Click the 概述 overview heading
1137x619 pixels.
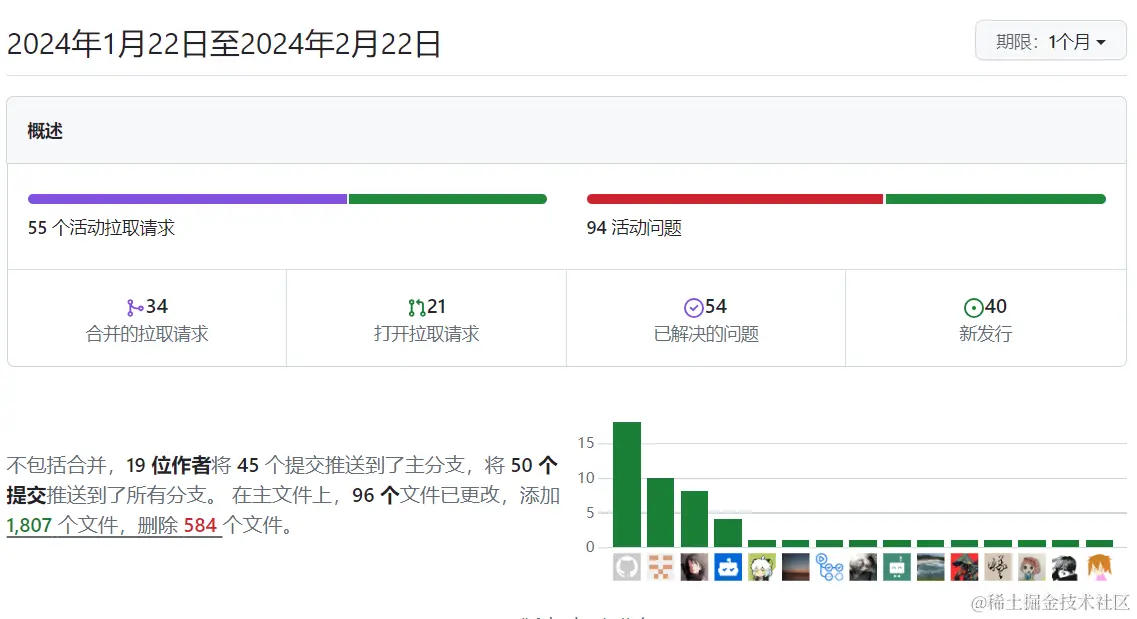point(45,131)
